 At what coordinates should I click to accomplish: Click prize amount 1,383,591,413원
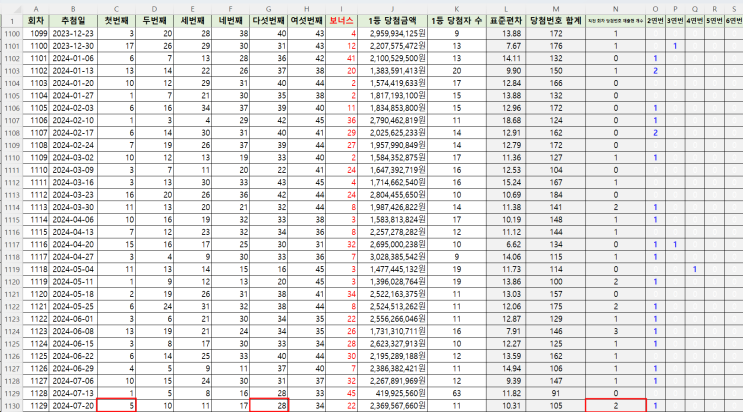pos(392,71)
